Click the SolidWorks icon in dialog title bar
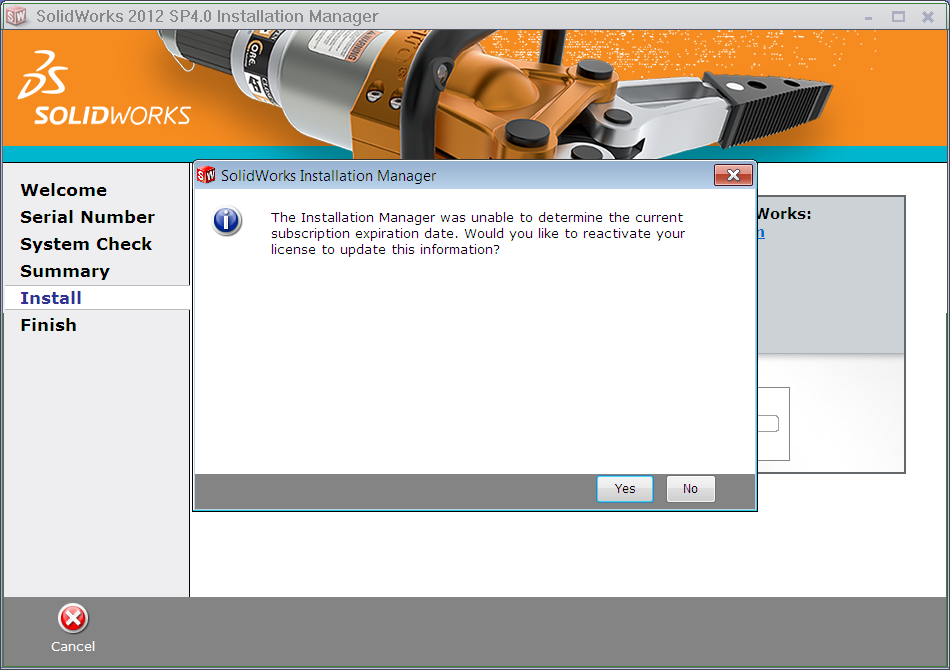This screenshot has width=950, height=670. pyautogui.click(x=206, y=175)
